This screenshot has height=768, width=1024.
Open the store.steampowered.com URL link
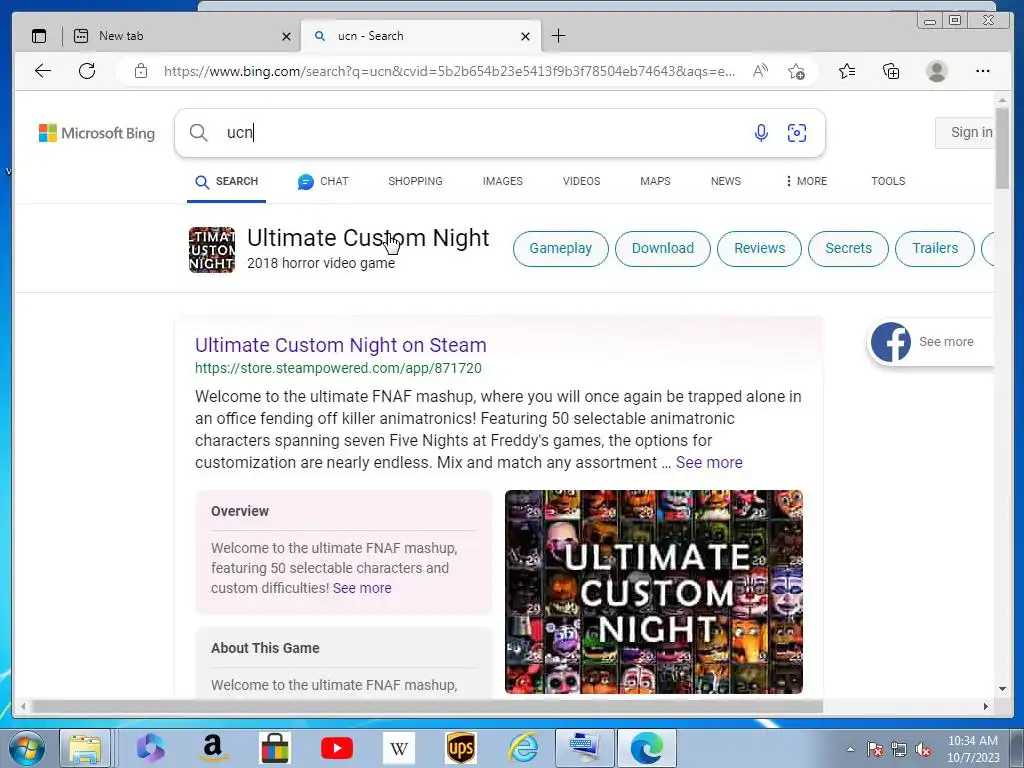pos(338,368)
